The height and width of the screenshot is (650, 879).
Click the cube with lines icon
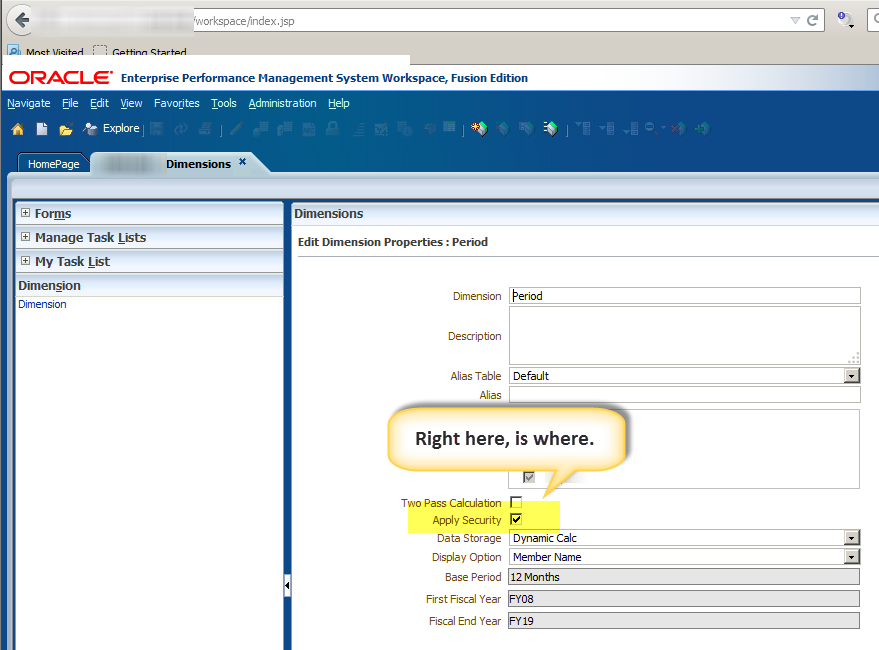click(550, 129)
